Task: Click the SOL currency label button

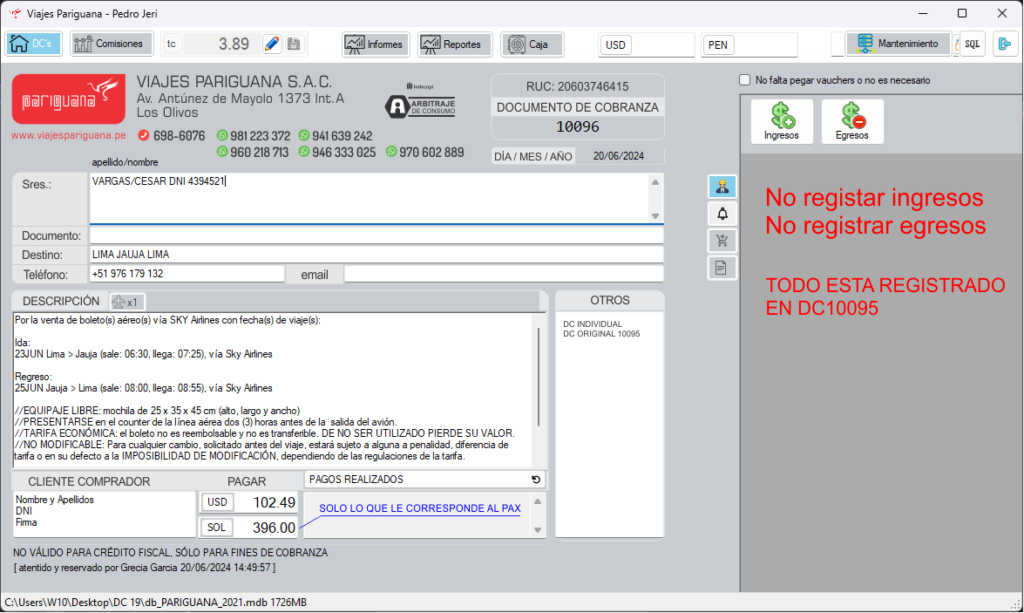Action: (x=217, y=527)
